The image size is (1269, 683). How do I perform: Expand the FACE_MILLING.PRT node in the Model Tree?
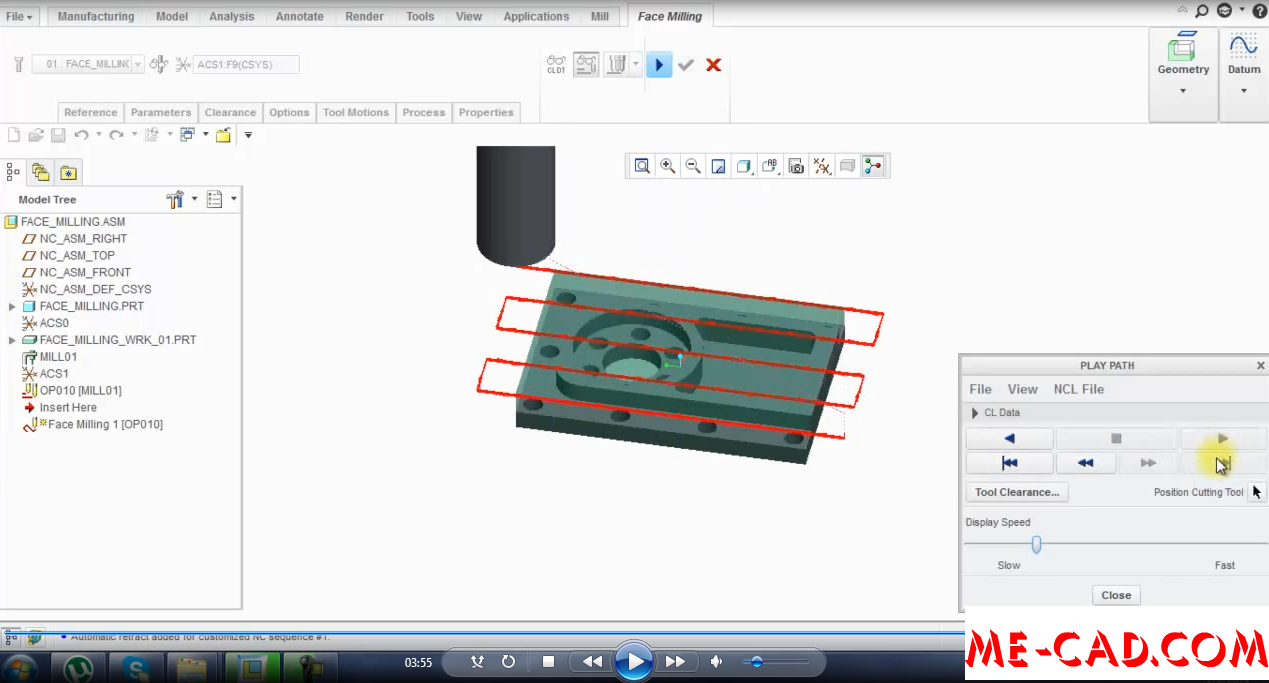[x=11, y=306]
